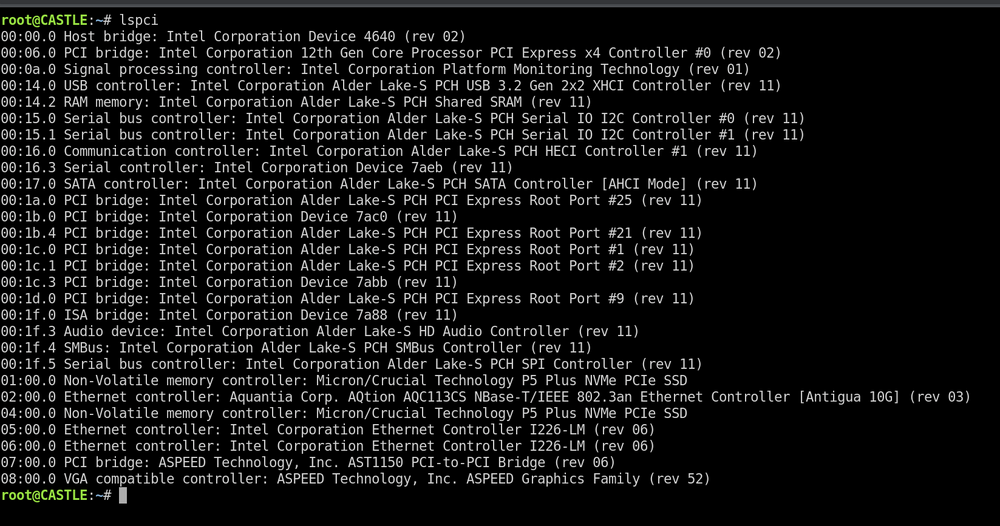Click the Host bridge Device 4640 line

[233, 37]
